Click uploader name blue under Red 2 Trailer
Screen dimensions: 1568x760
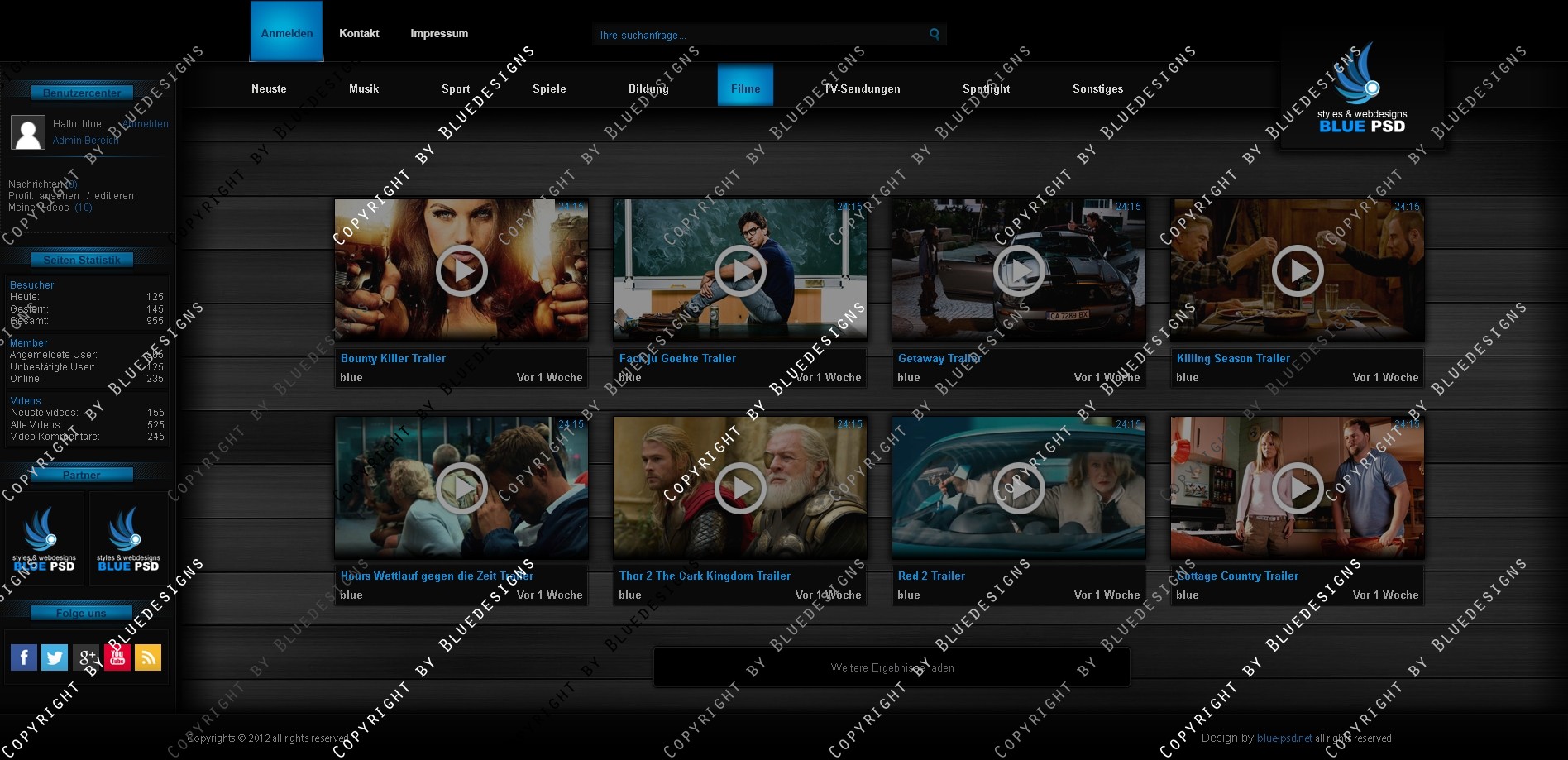click(x=909, y=595)
